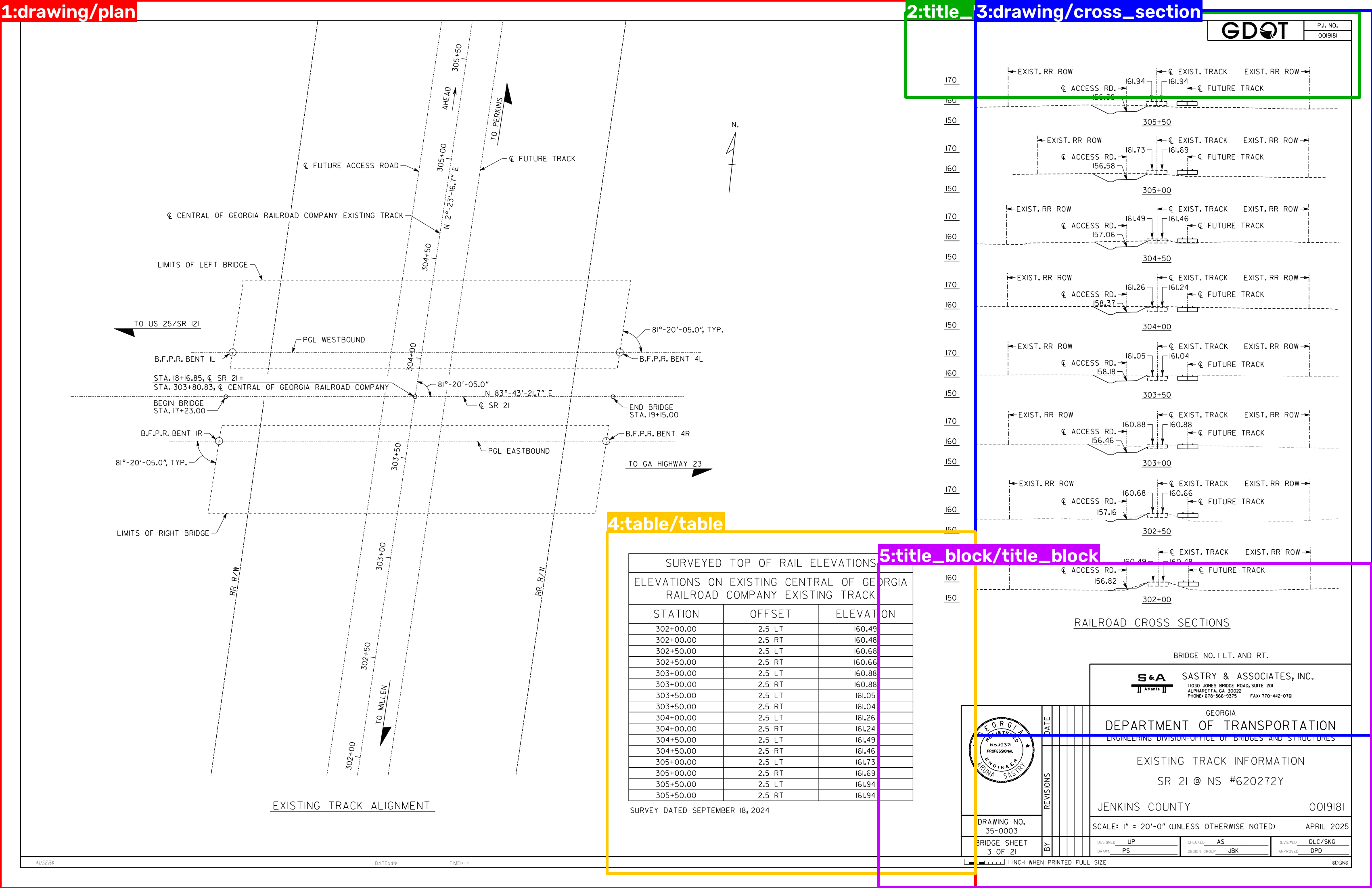Screen dimensions: 1372x888
Task: Click the underlined '303+00' cross-section station label
Action: click(x=1157, y=463)
